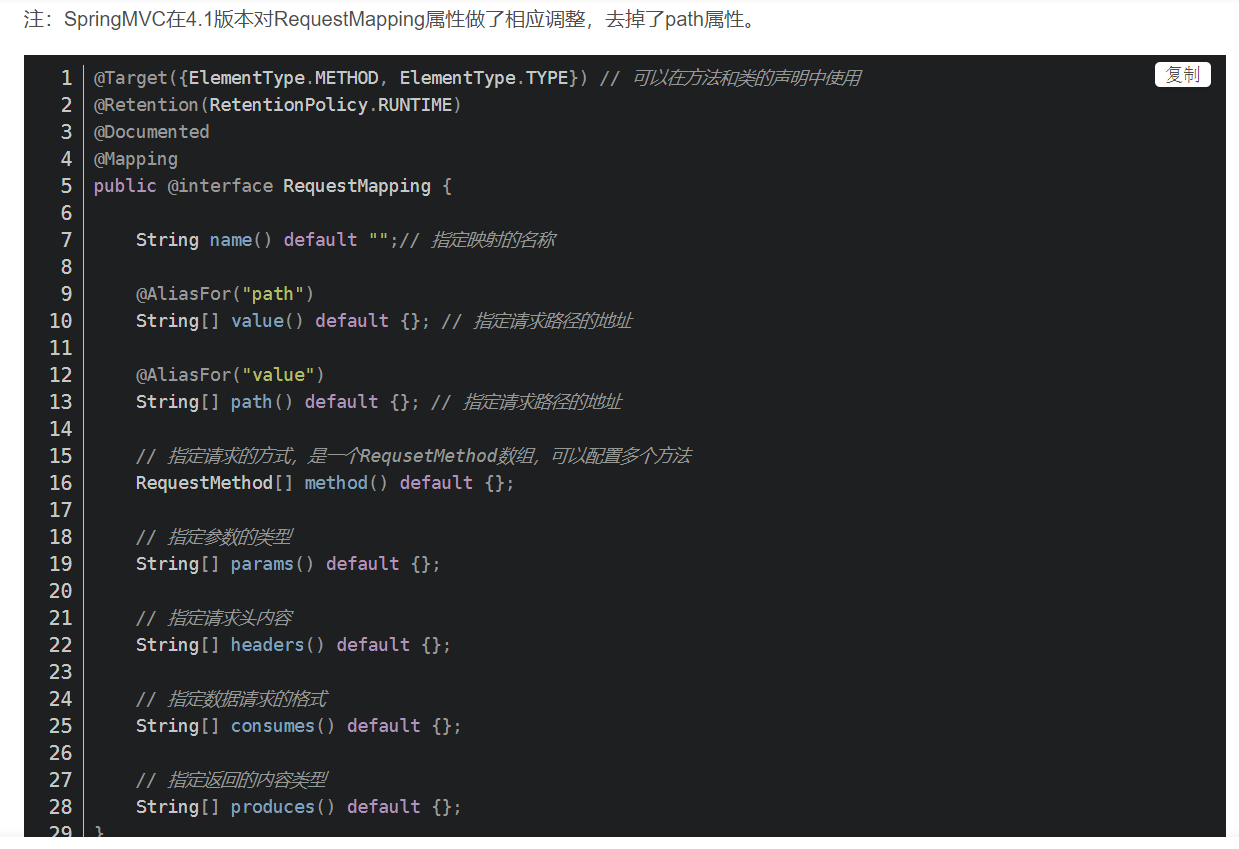Click the note about SpringMVC 4.1版本
The height and width of the screenshot is (849, 1239).
(393, 19)
